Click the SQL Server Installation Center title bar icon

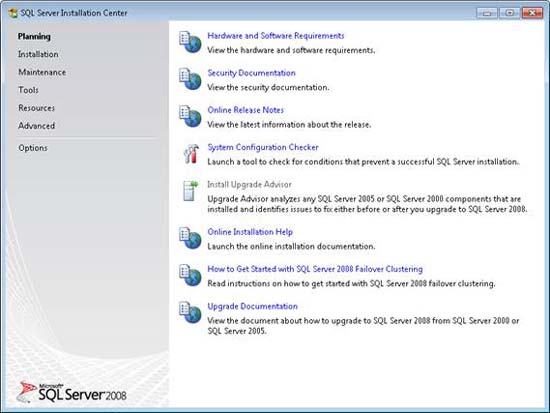pos(13,13)
